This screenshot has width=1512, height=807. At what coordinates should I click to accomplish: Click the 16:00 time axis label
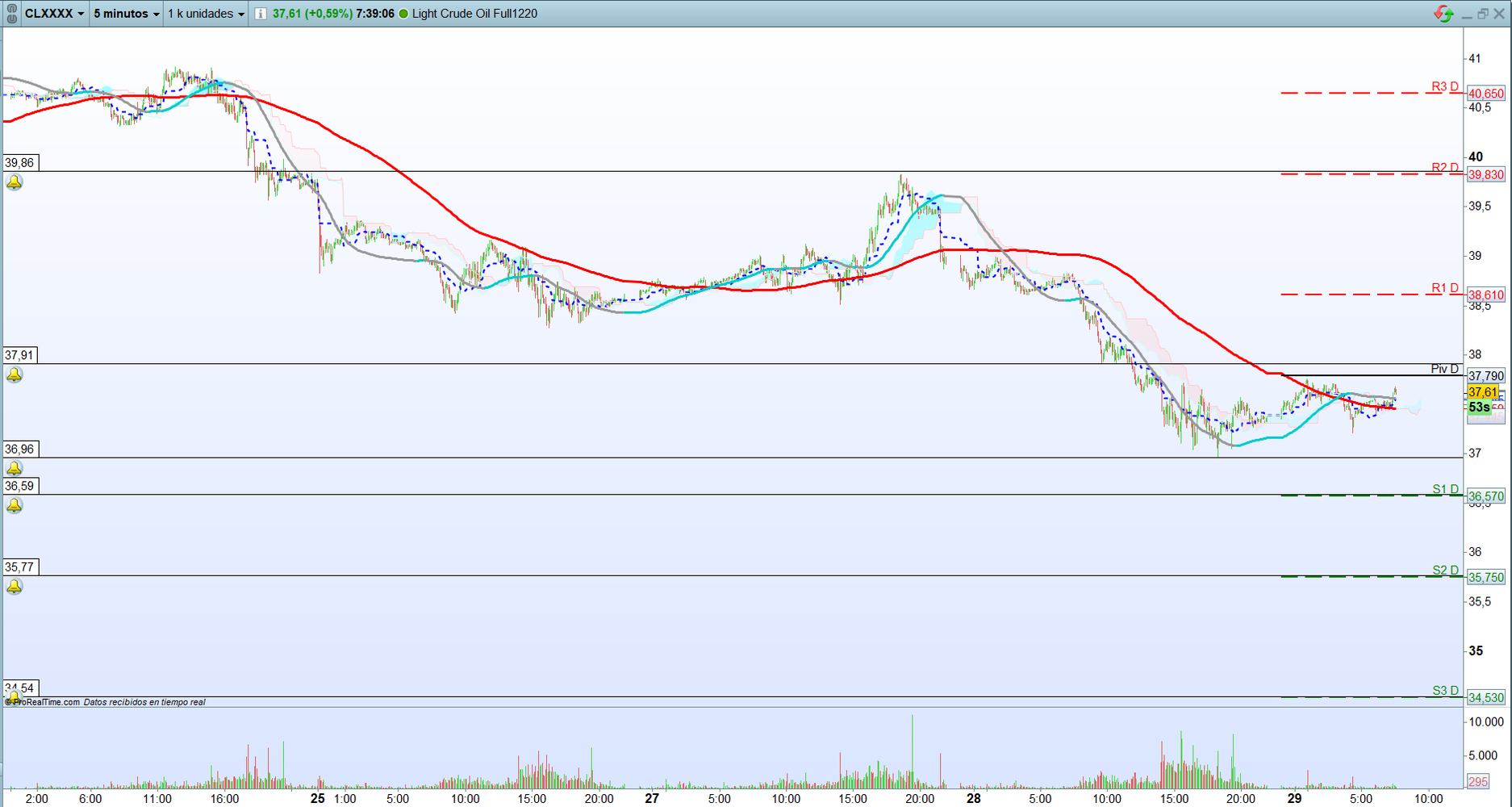click(x=224, y=799)
